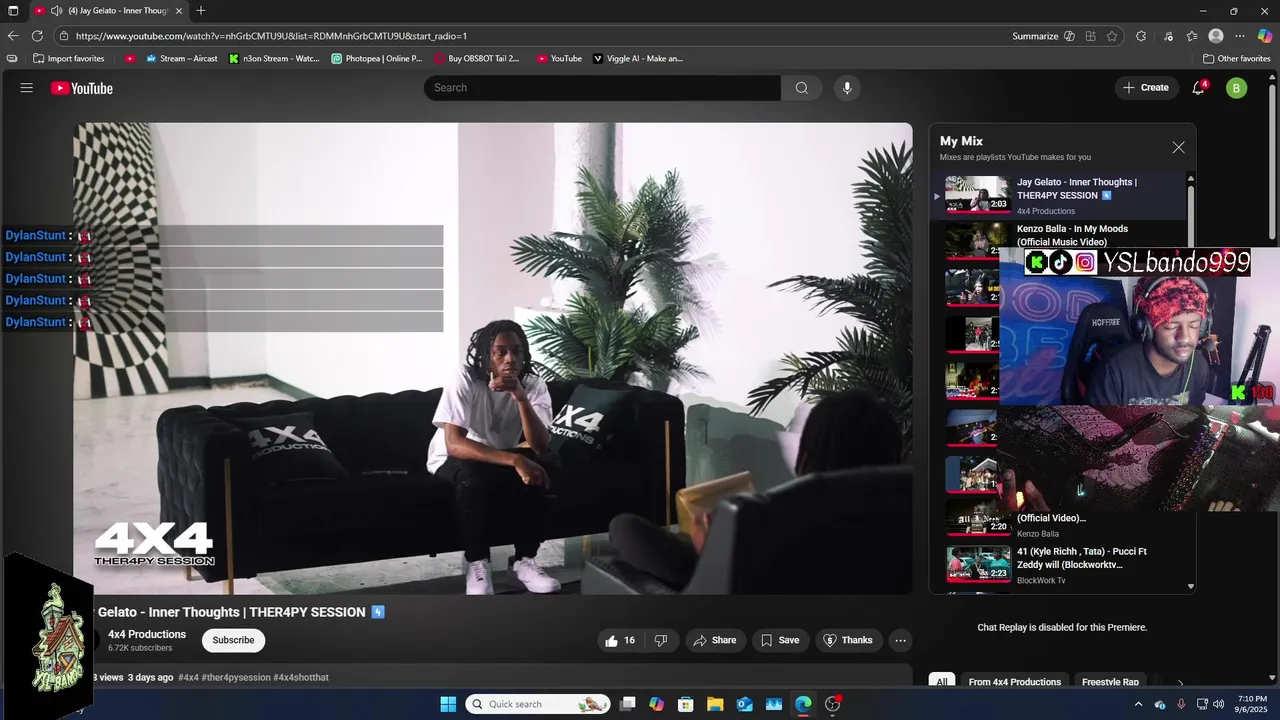The image size is (1280, 720).
Task: Open the YouTube hamburger guide menu
Action: coord(26,88)
